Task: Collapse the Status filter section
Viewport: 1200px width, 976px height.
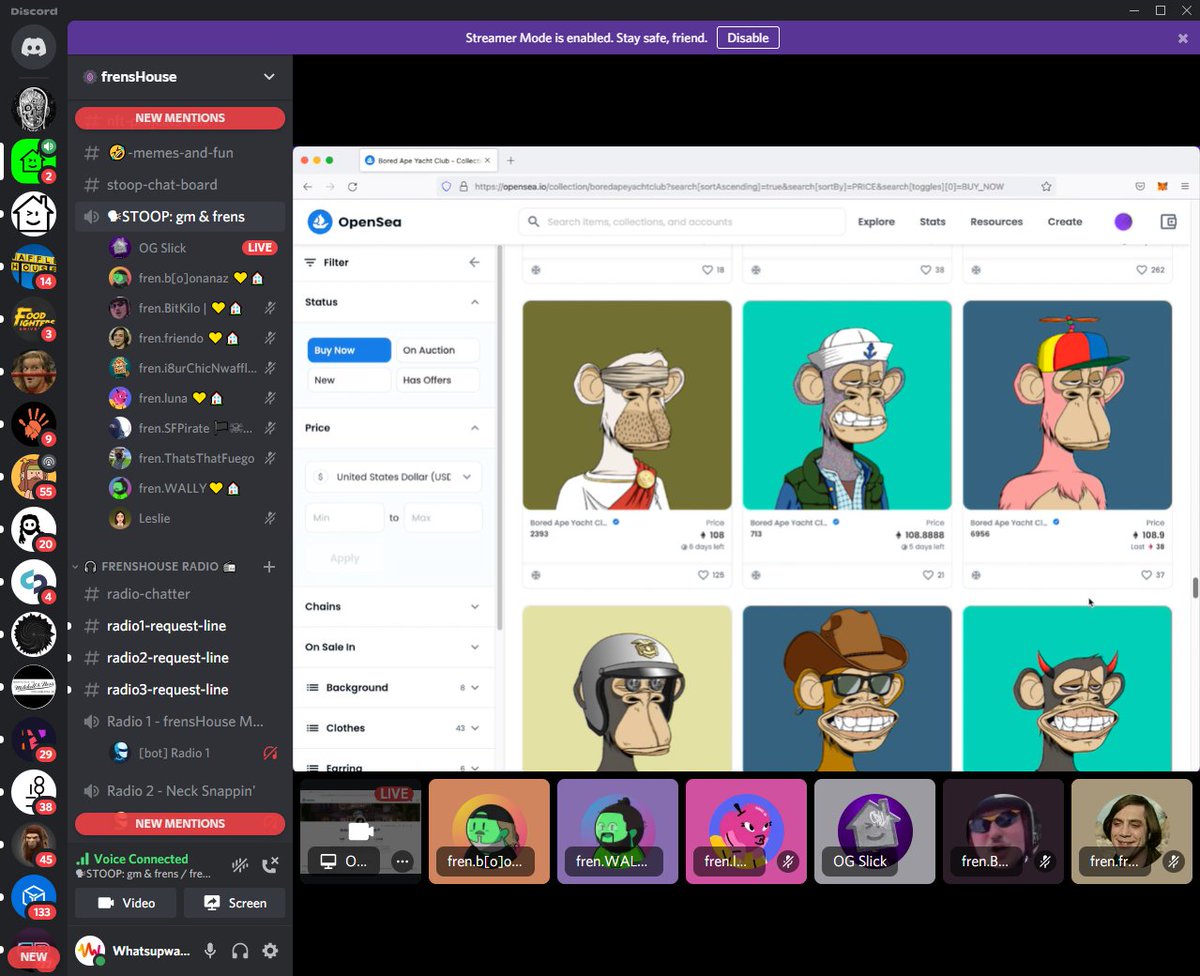Action: coord(474,302)
